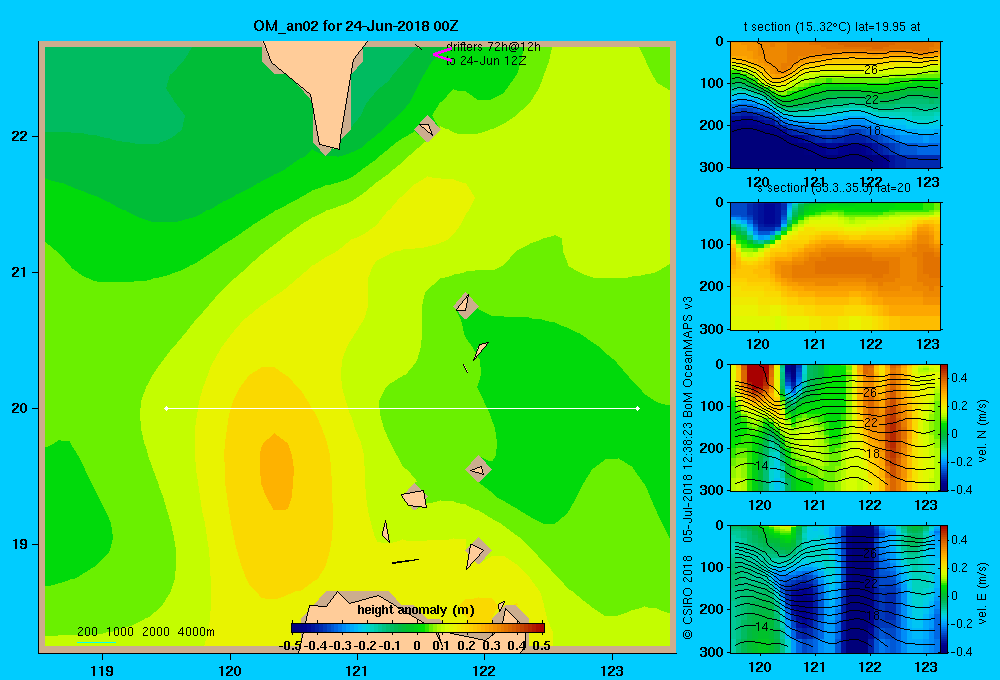Click the vel. N colorbar strip
The image size is (1000, 680).
point(945,427)
